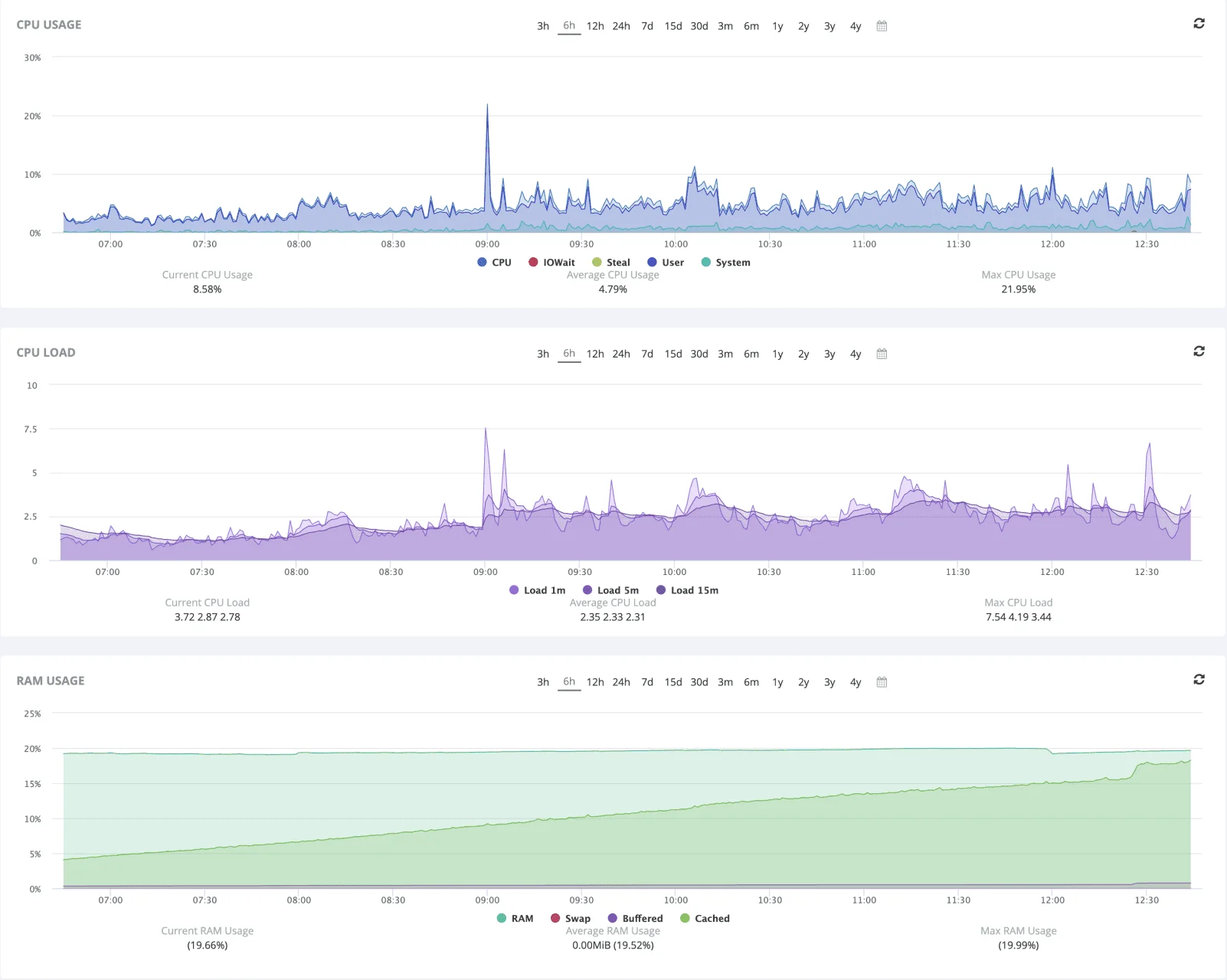The height and width of the screenshot is (980, 1227).
Task: Toggle the RAM legend series
Action: point(515,918)
